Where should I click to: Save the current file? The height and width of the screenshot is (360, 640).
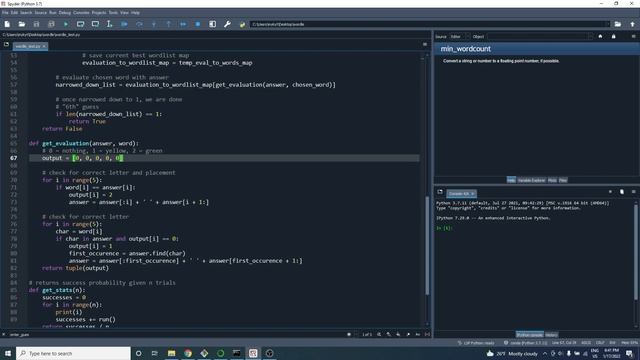(36, 24)
